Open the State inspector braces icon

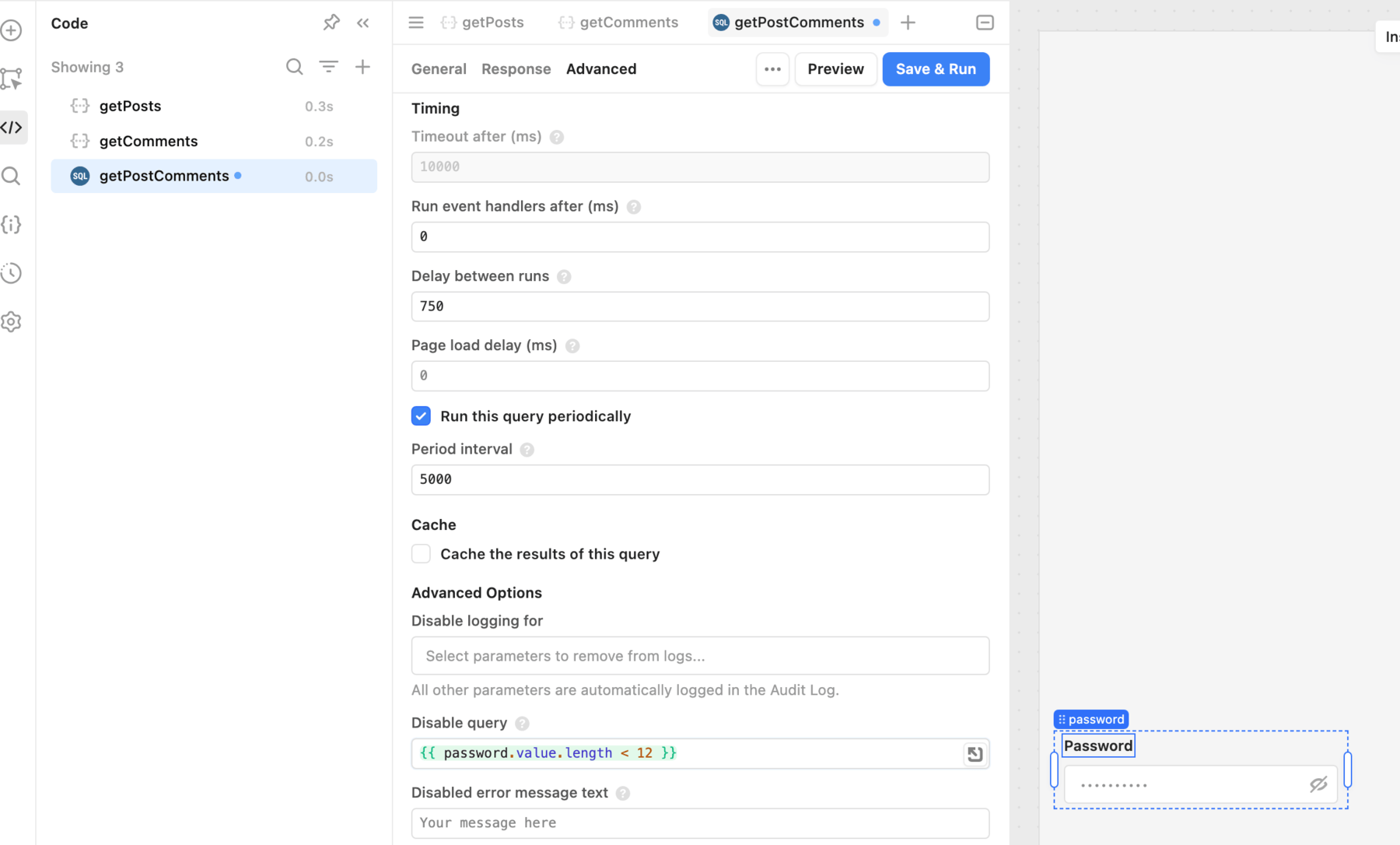11,225
